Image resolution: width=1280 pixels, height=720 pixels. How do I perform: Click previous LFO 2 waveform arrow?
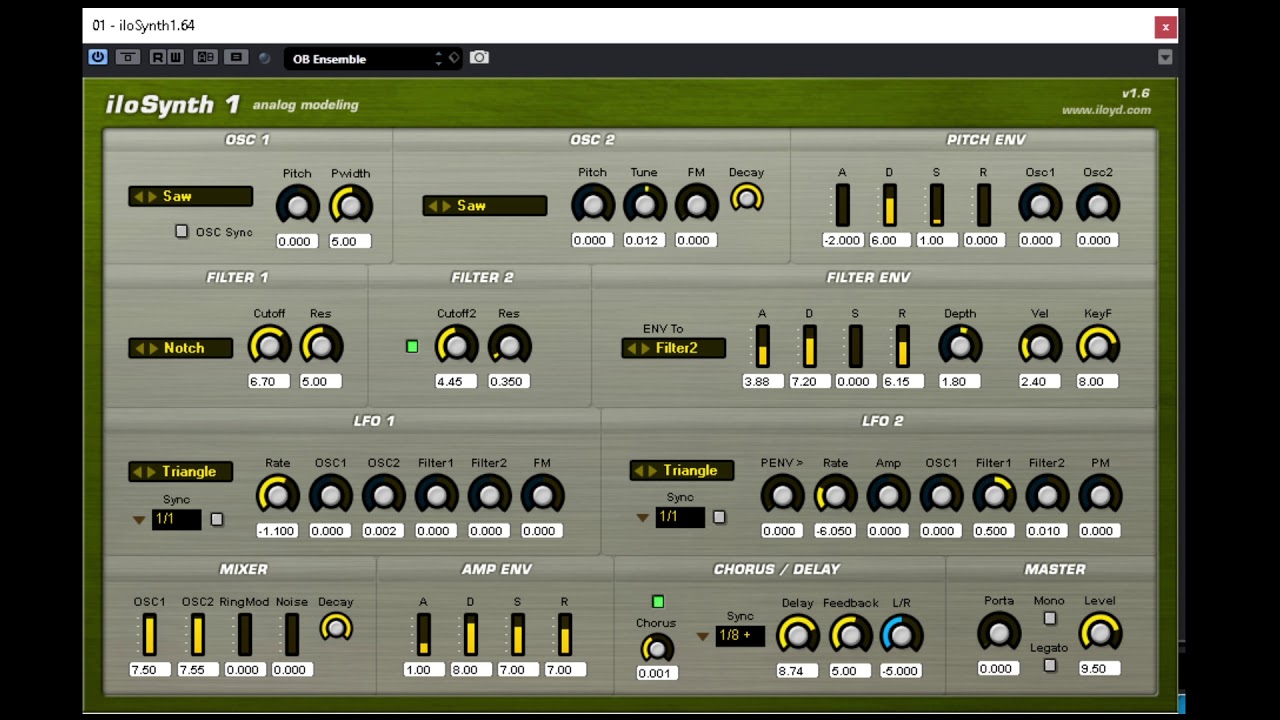click(639, 471)
